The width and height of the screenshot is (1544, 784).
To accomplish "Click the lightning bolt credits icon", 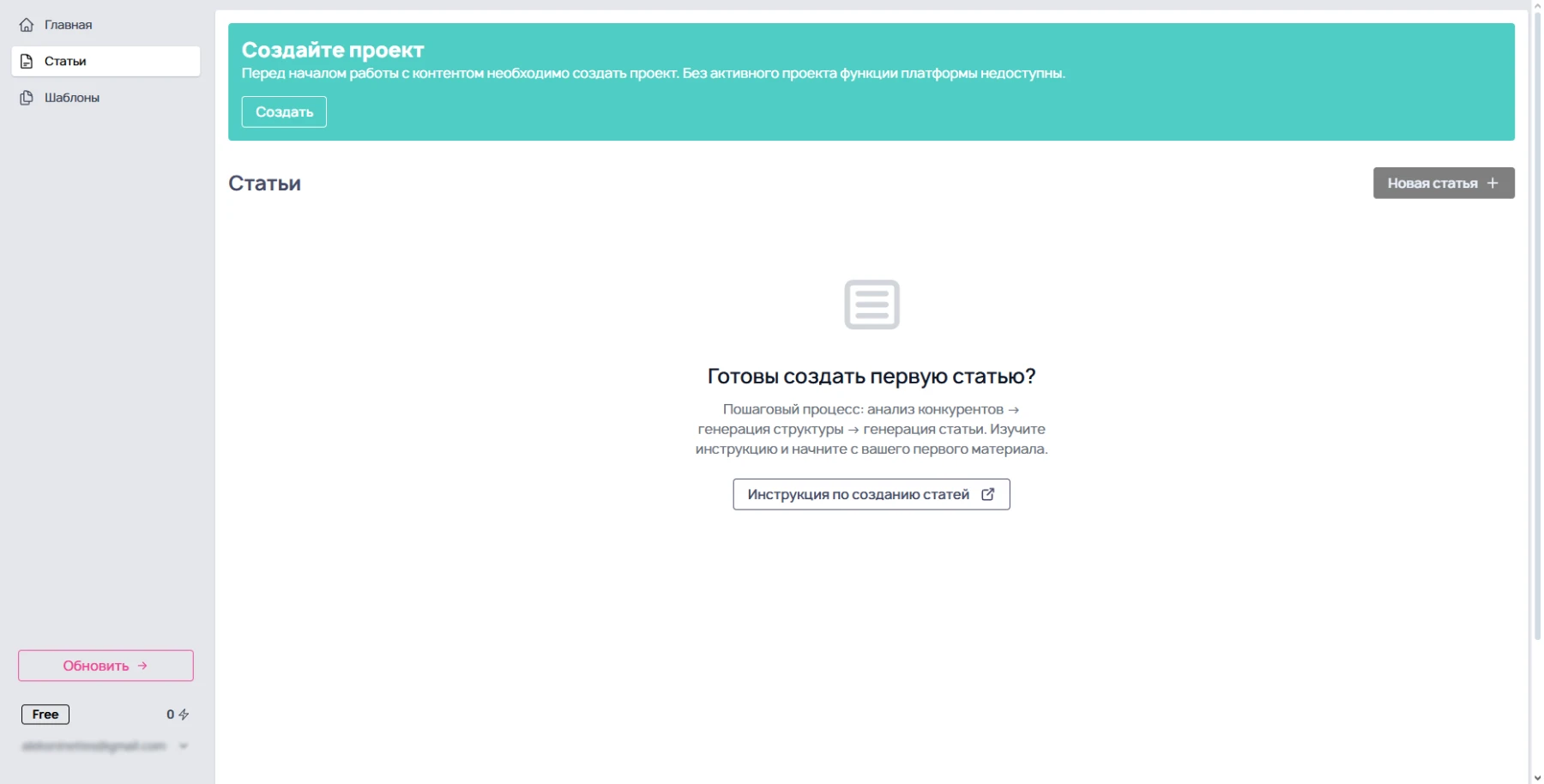I will 184,714.
